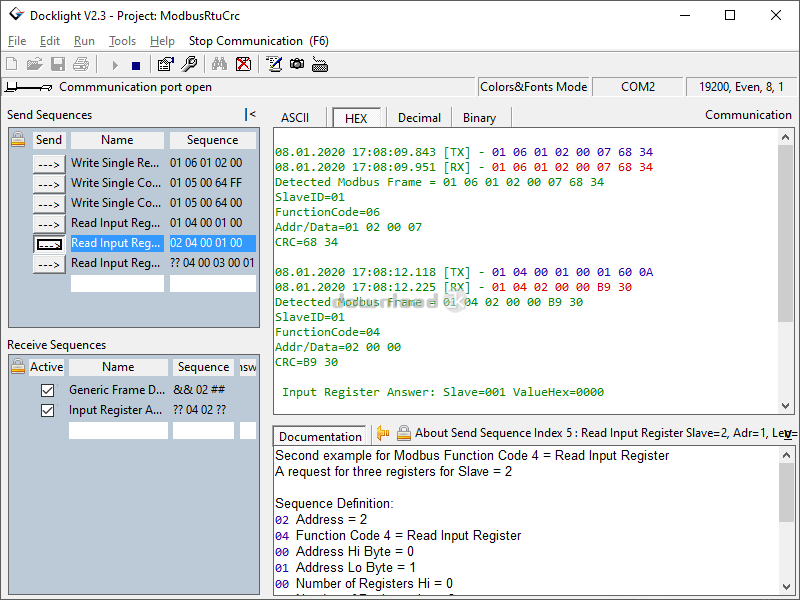Click the Send Sequences Name column header
800x600 pixels.
pos(117,140)
